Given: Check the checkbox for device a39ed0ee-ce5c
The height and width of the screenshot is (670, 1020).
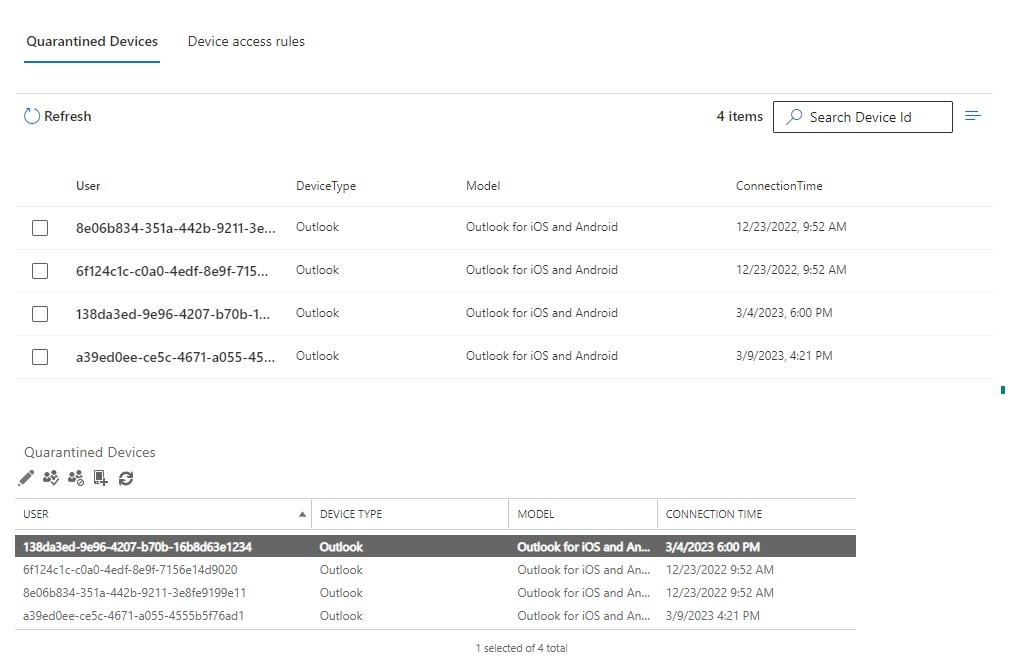Looking at the screenshot, I should [40, 356].
